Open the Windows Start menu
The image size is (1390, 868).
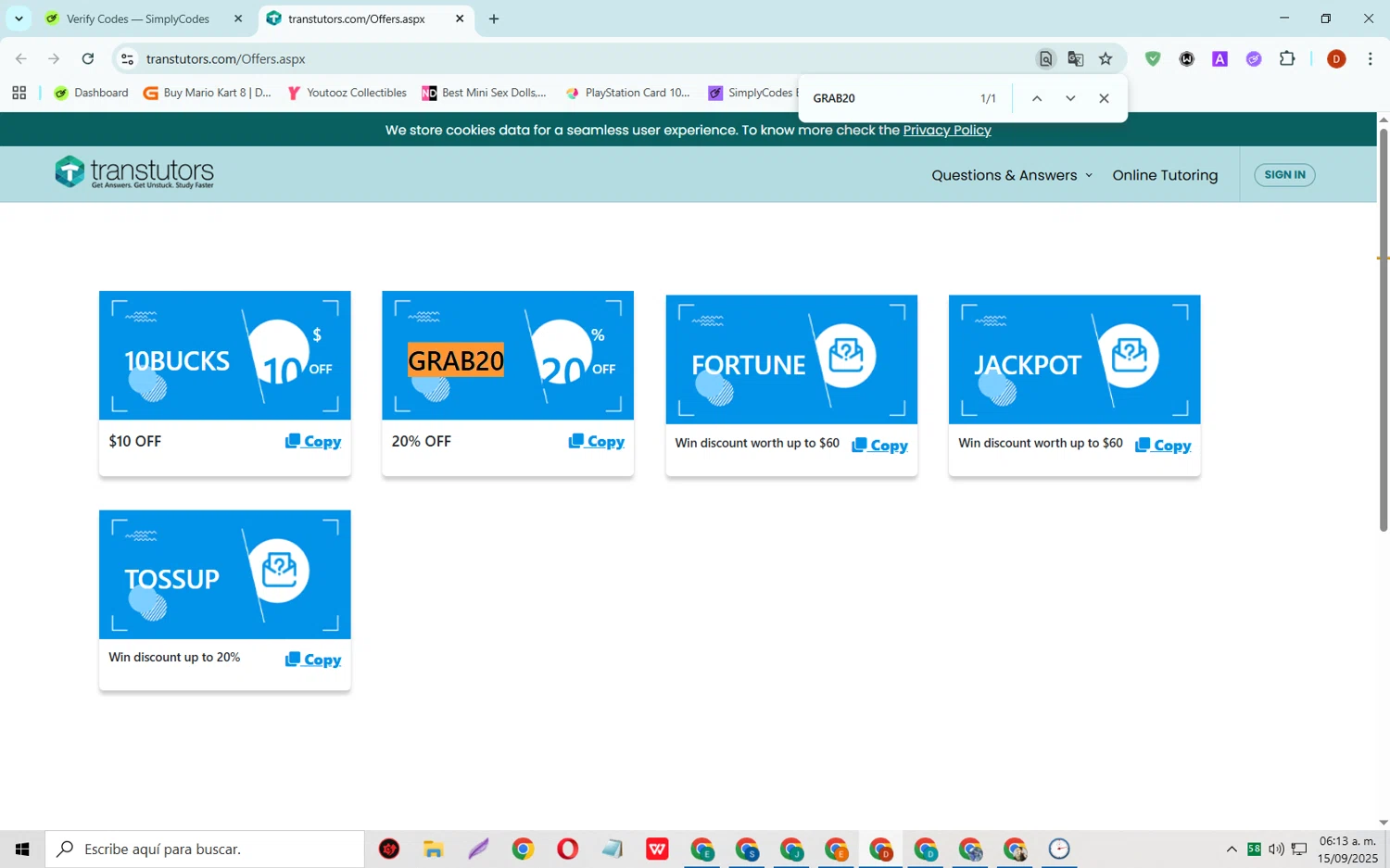pyautogui.click(x=22, y=849)
